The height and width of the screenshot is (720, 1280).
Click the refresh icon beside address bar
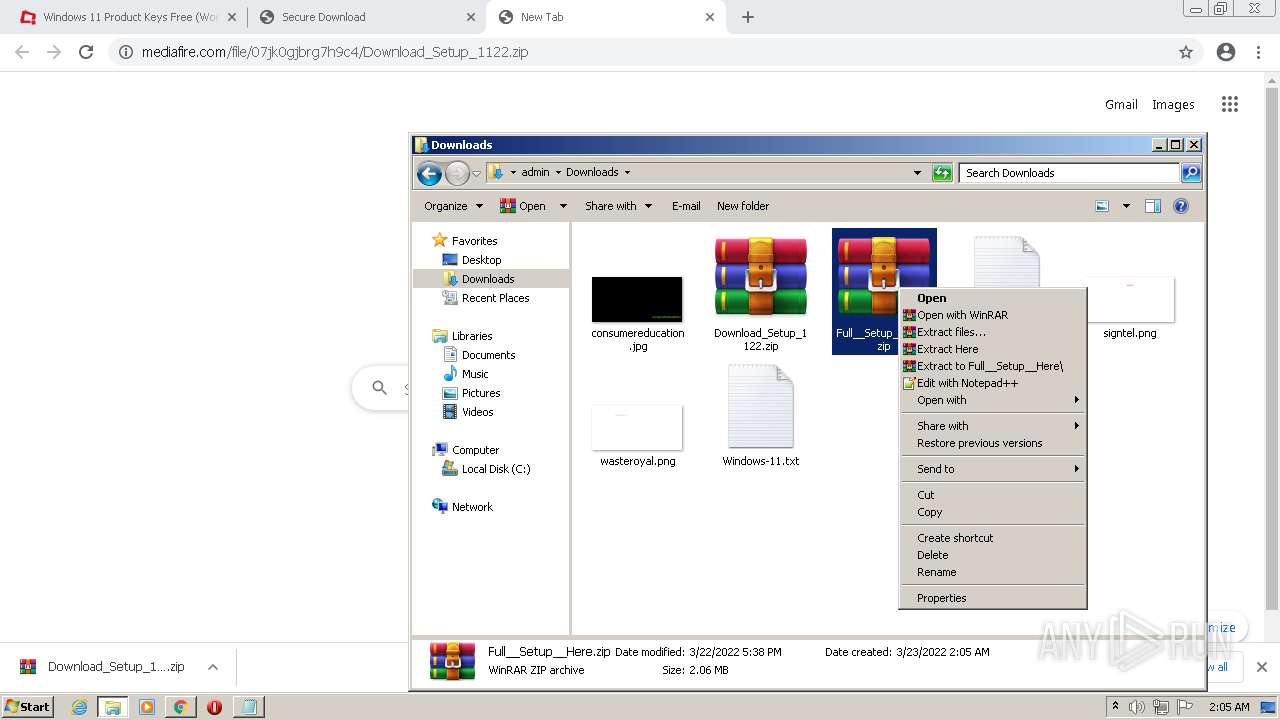pos(941,173)
